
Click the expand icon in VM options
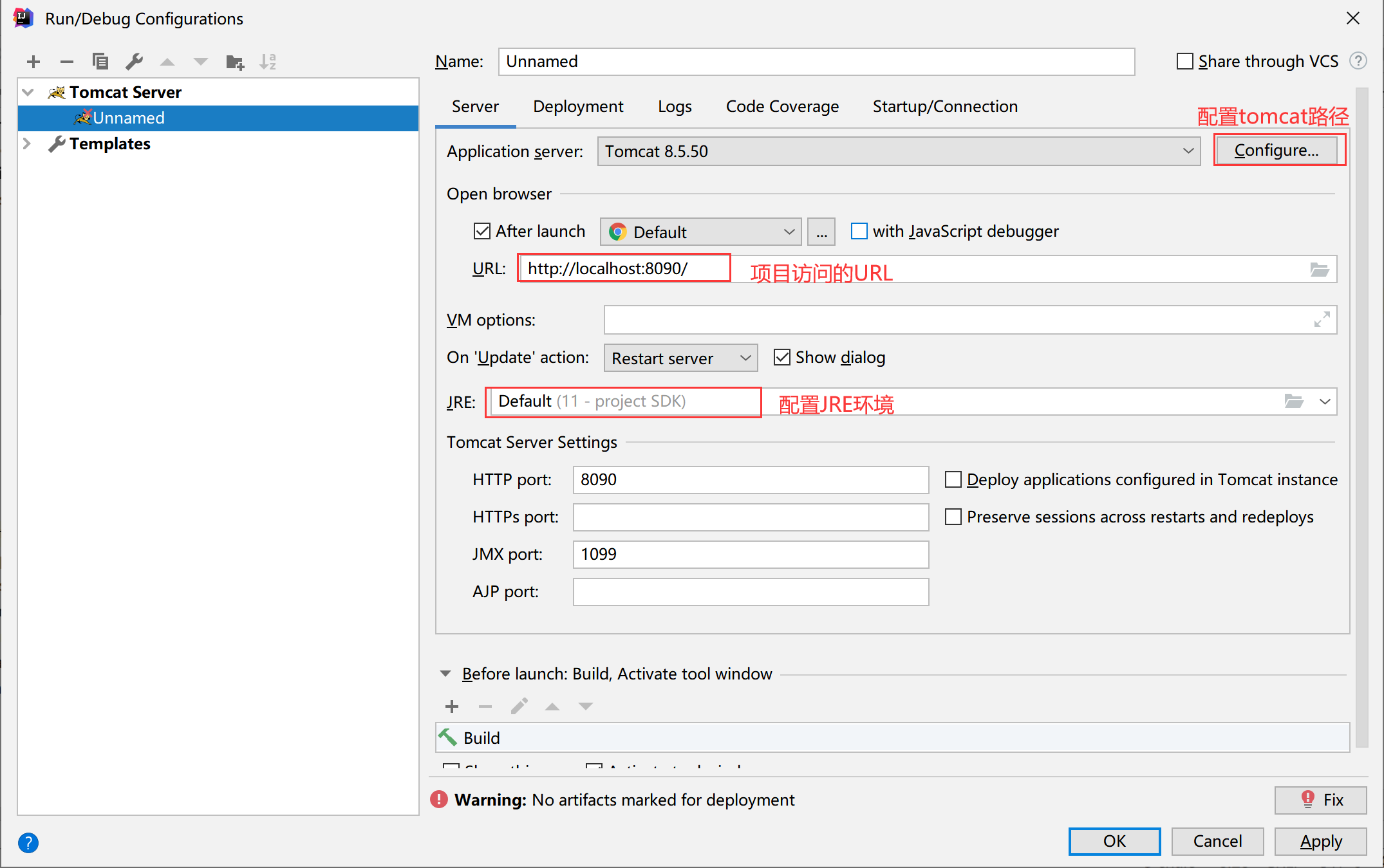(1322, 320)
